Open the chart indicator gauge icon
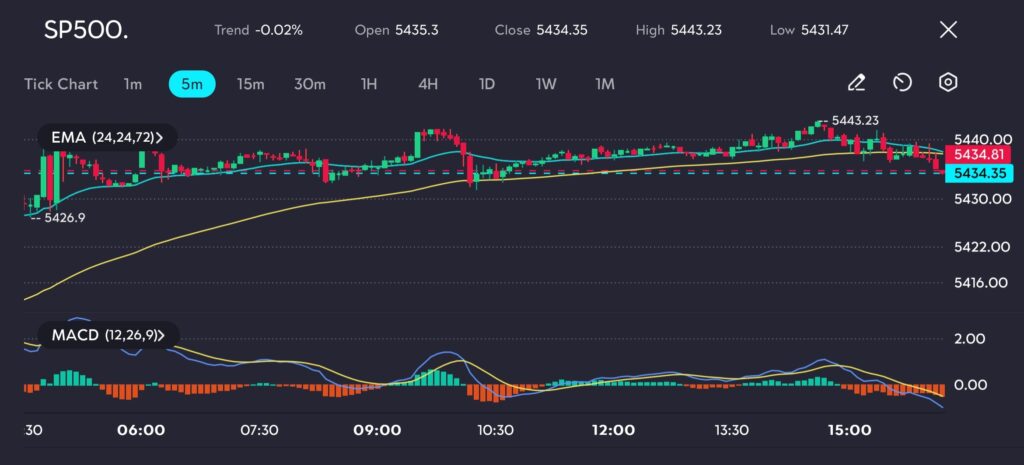Viewport: 1024px width, 465px height. [902, 83]
